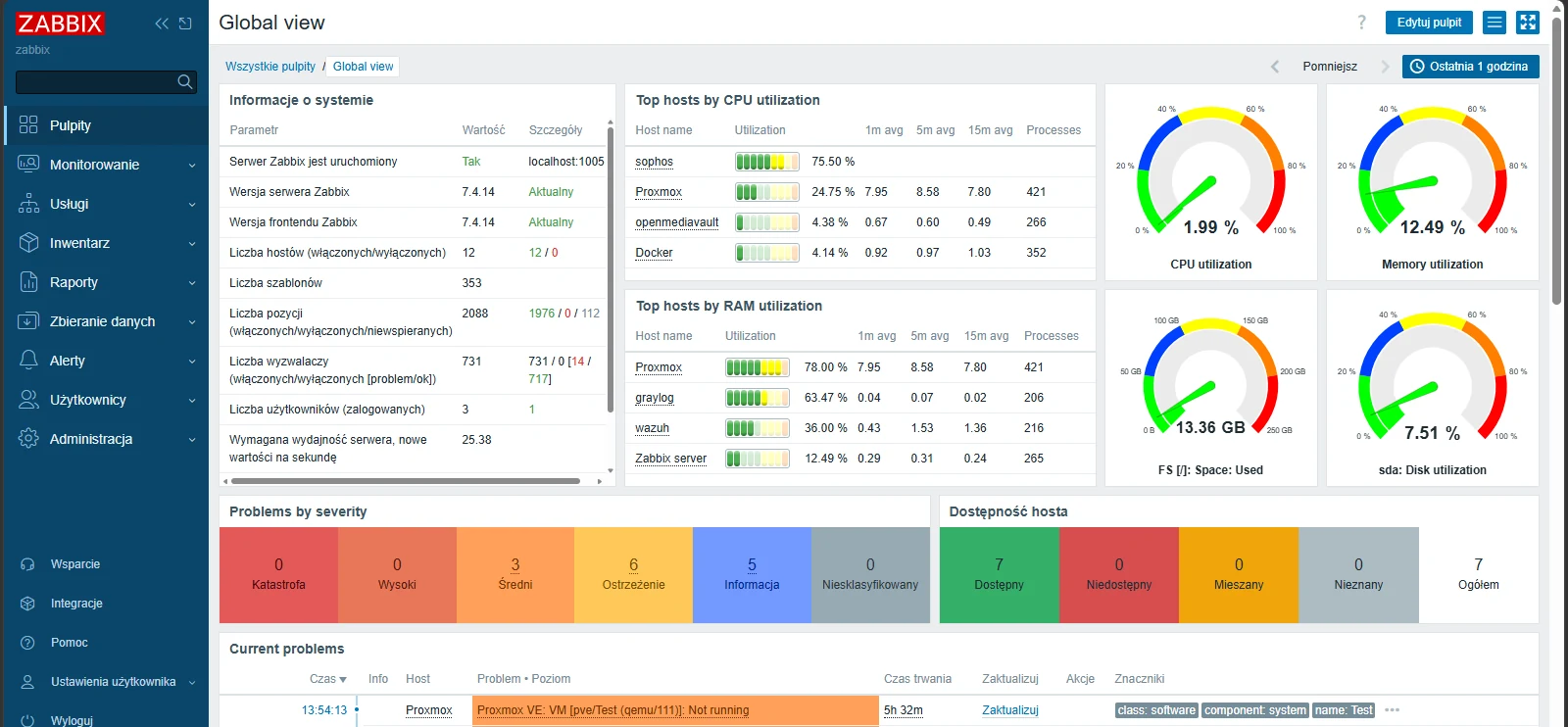
Task: Open the dashboard actions hamburger menu
Action: click(1494, 23)
